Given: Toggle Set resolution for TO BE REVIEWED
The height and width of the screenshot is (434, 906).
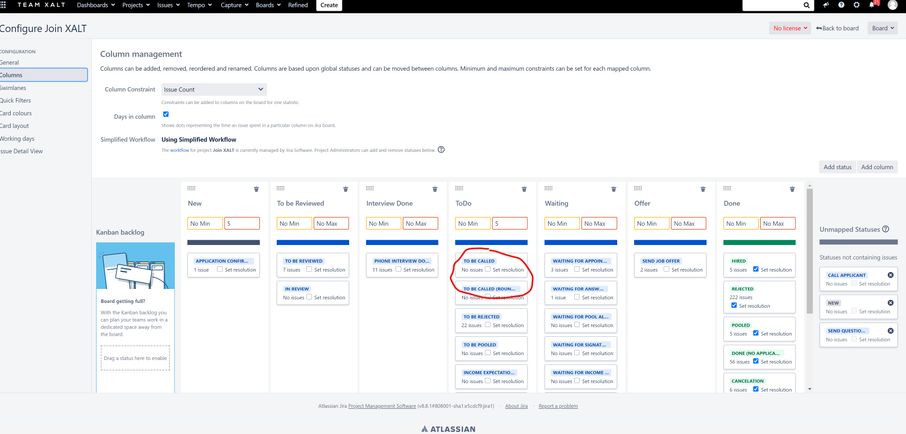Looking at the screenshot, I should tap(309, 269).
